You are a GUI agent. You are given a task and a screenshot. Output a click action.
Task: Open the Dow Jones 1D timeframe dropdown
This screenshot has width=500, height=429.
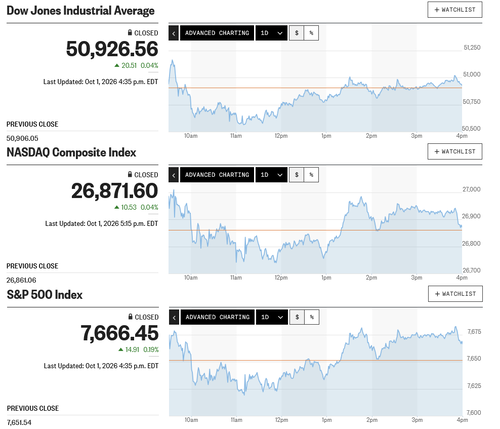pyautogui.click(x=271, y=33)
